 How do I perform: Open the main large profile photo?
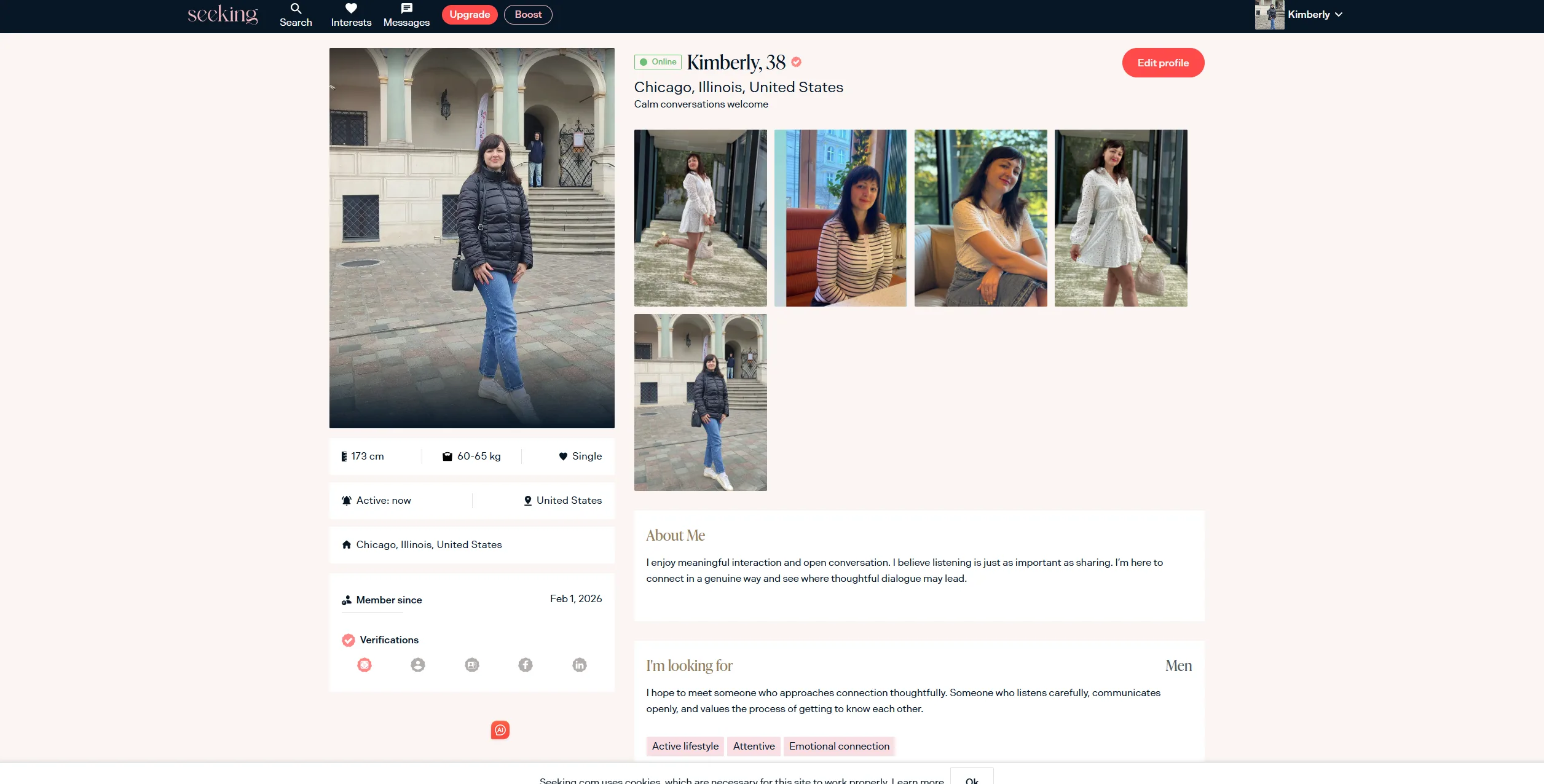[471, 238]
